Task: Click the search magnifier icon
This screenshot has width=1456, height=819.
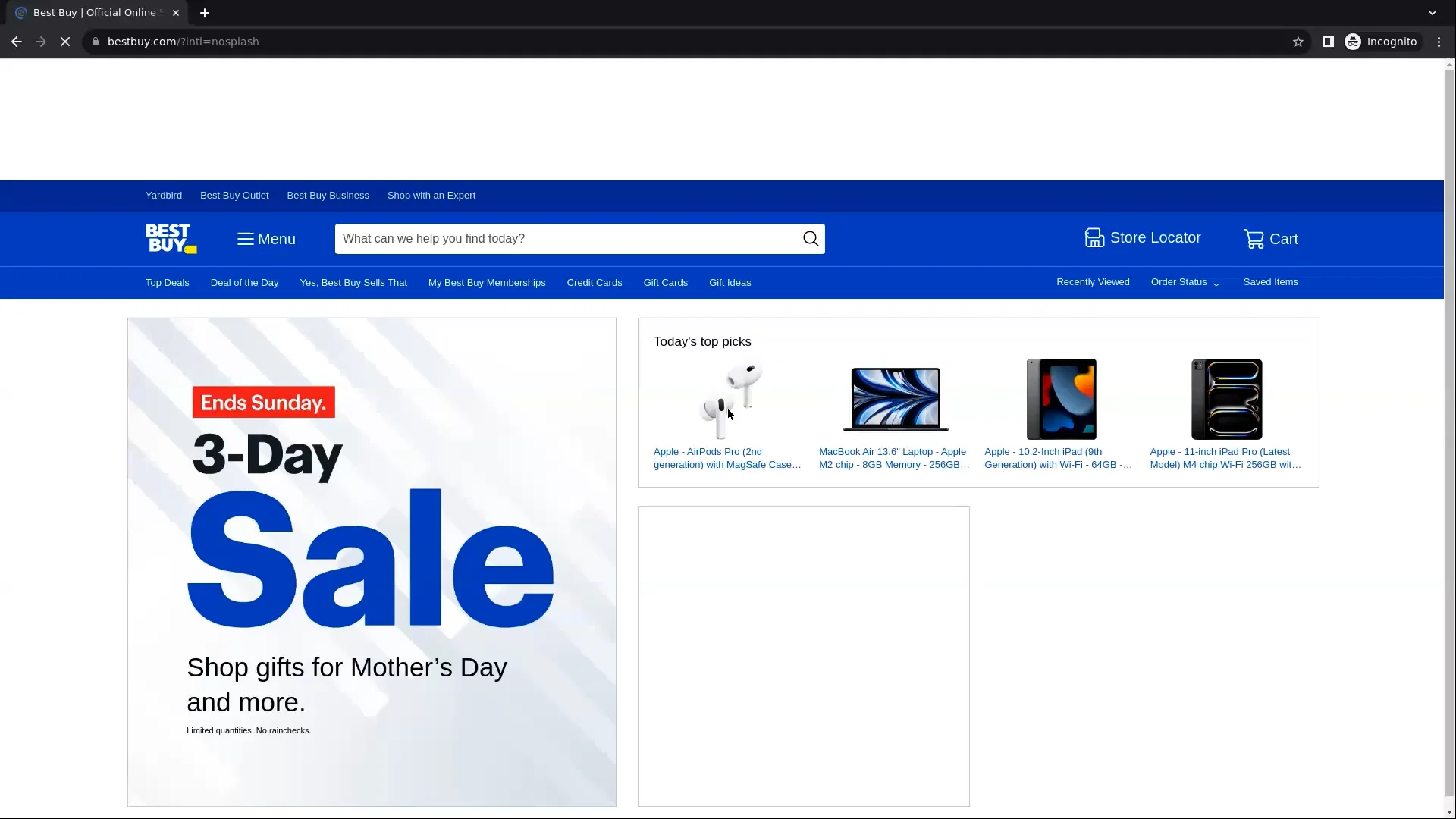Action: tap(809, 238)
